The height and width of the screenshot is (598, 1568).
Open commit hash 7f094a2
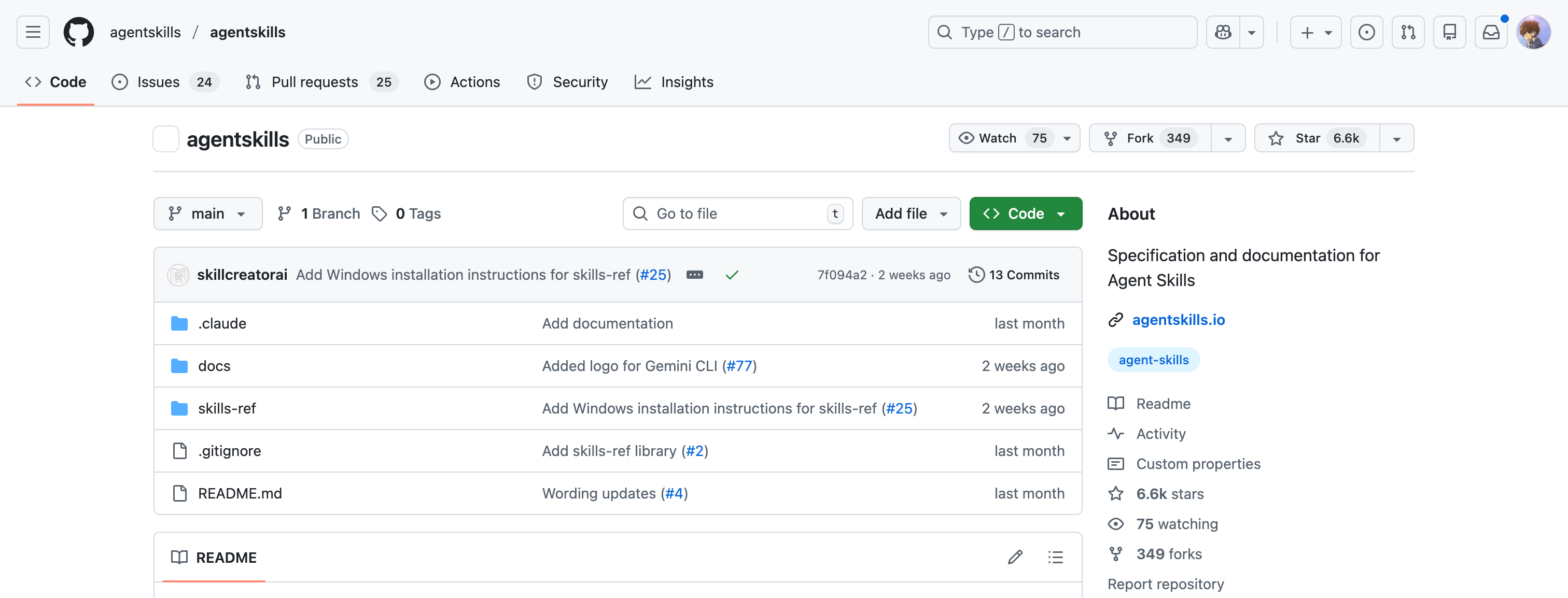(x=842, y=274)
